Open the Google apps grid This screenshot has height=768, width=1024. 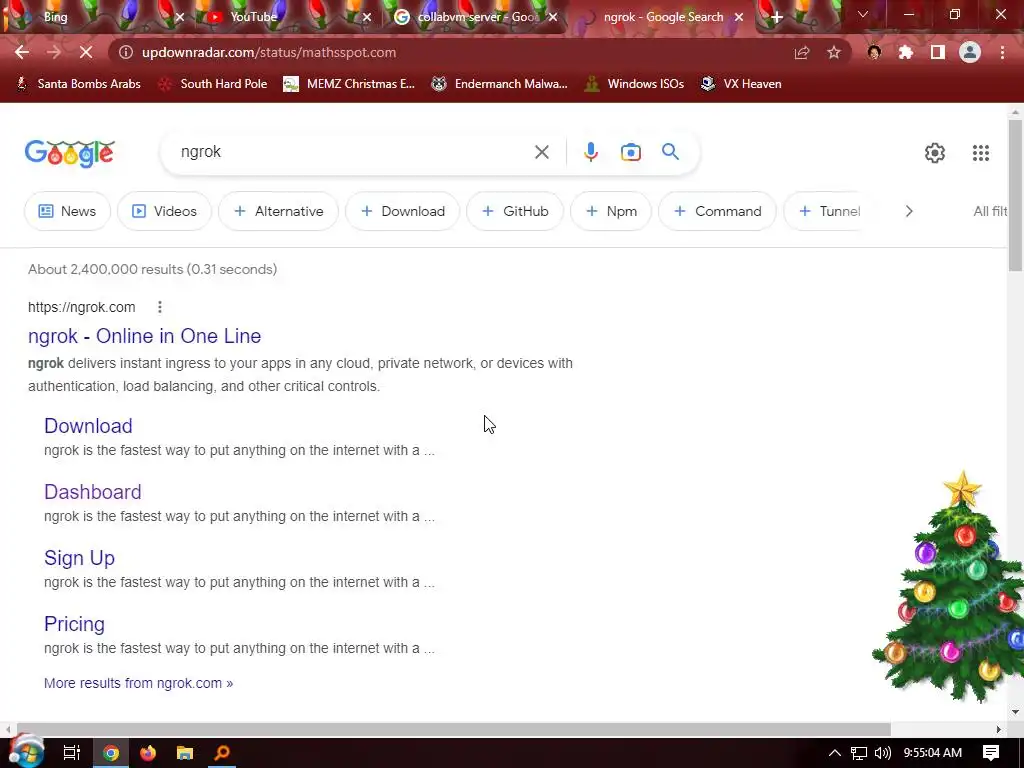click(981, 153)
